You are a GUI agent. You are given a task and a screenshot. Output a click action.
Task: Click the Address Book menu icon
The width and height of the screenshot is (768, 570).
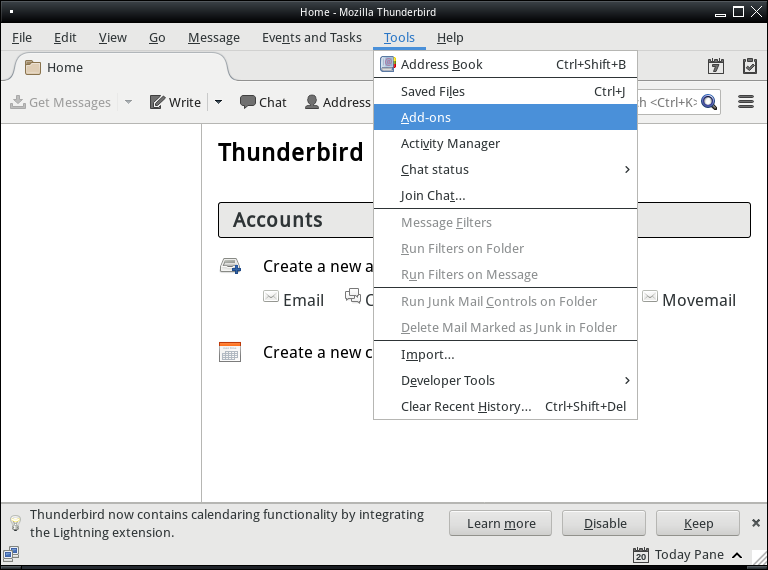(x=388, y=64)
